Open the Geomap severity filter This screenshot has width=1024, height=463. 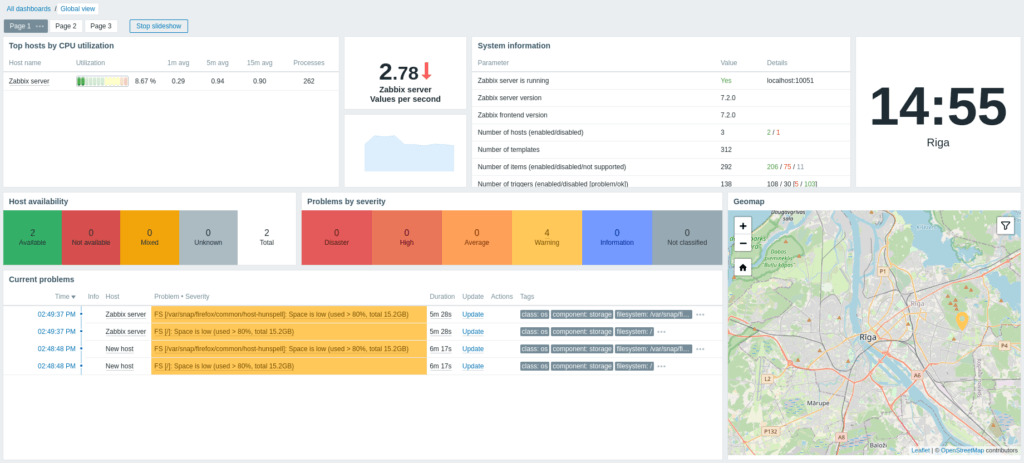coord(1004,226)
